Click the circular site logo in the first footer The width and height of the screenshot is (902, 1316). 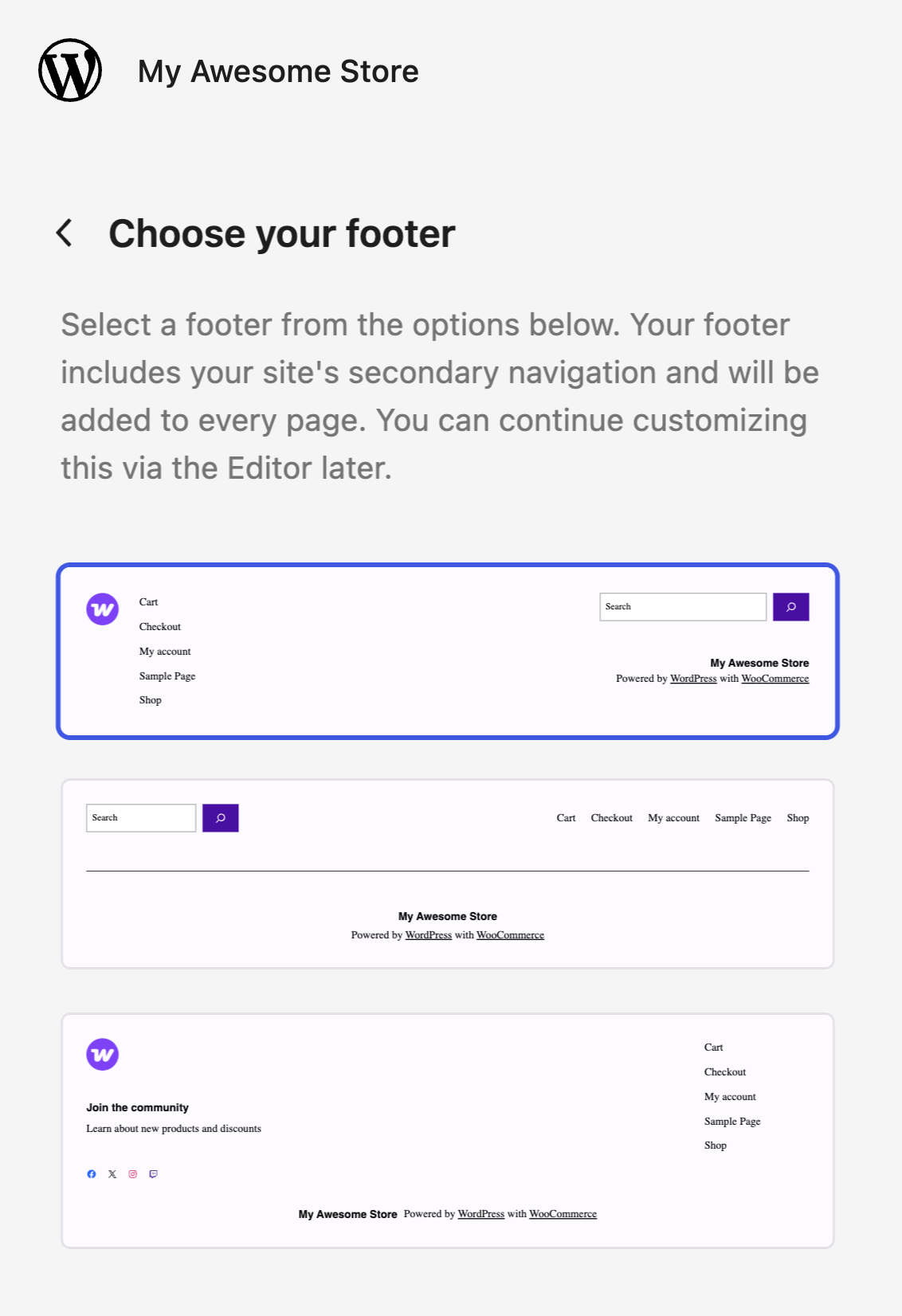[x=102, y=608]
